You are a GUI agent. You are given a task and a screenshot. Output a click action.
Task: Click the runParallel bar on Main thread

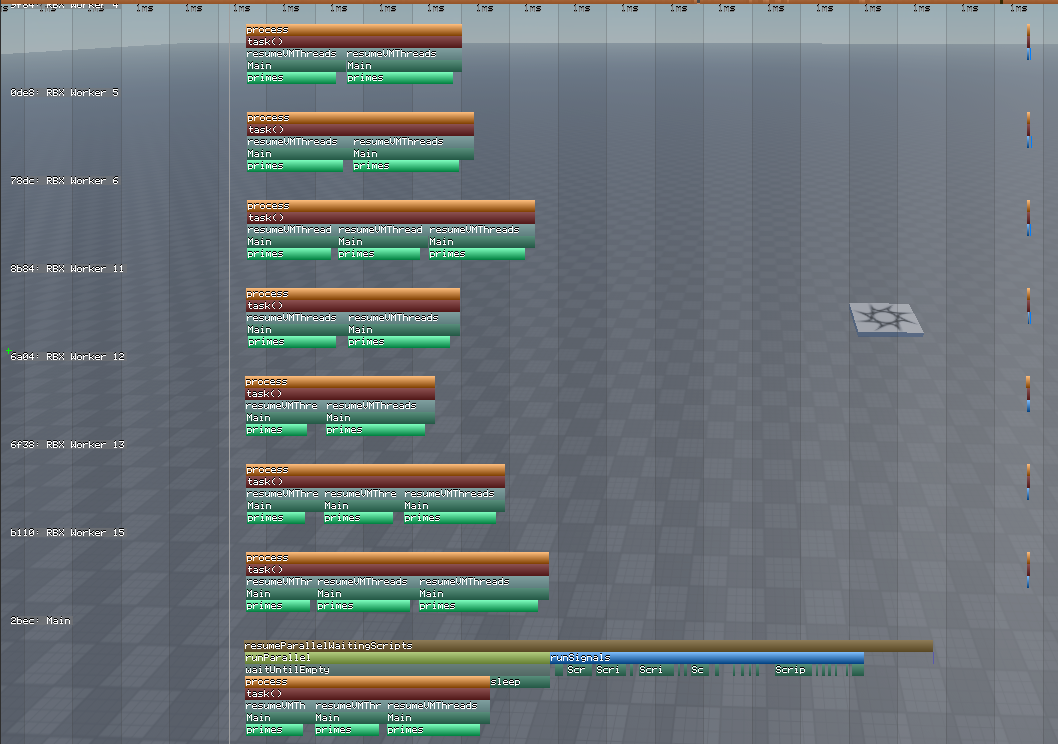point(397,658)
